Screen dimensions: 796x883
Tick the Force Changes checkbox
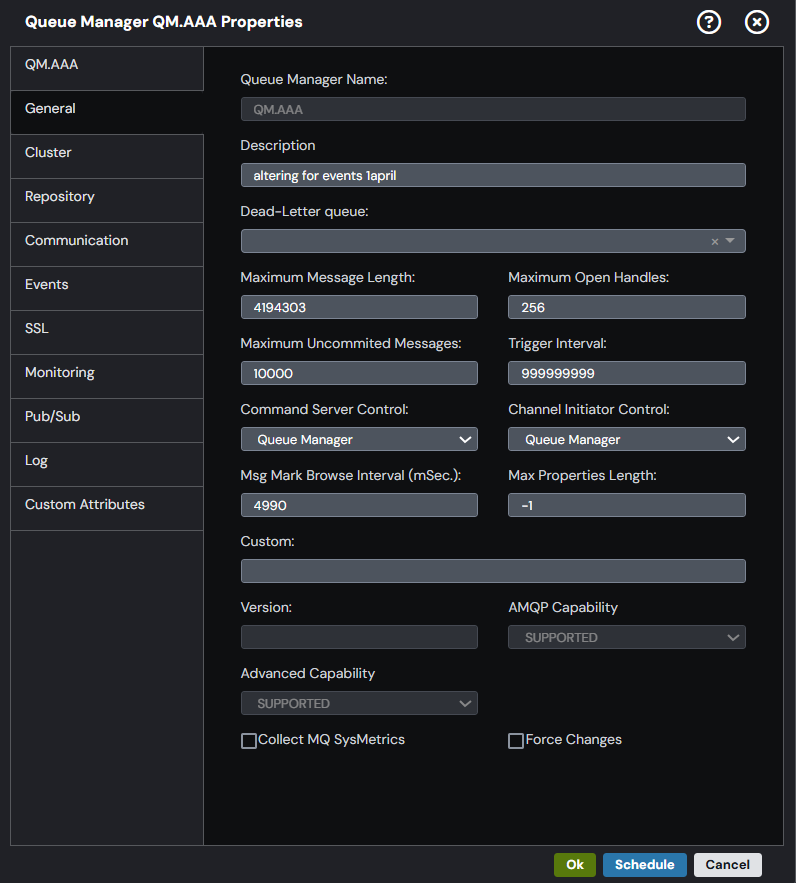tap(516, 741)
